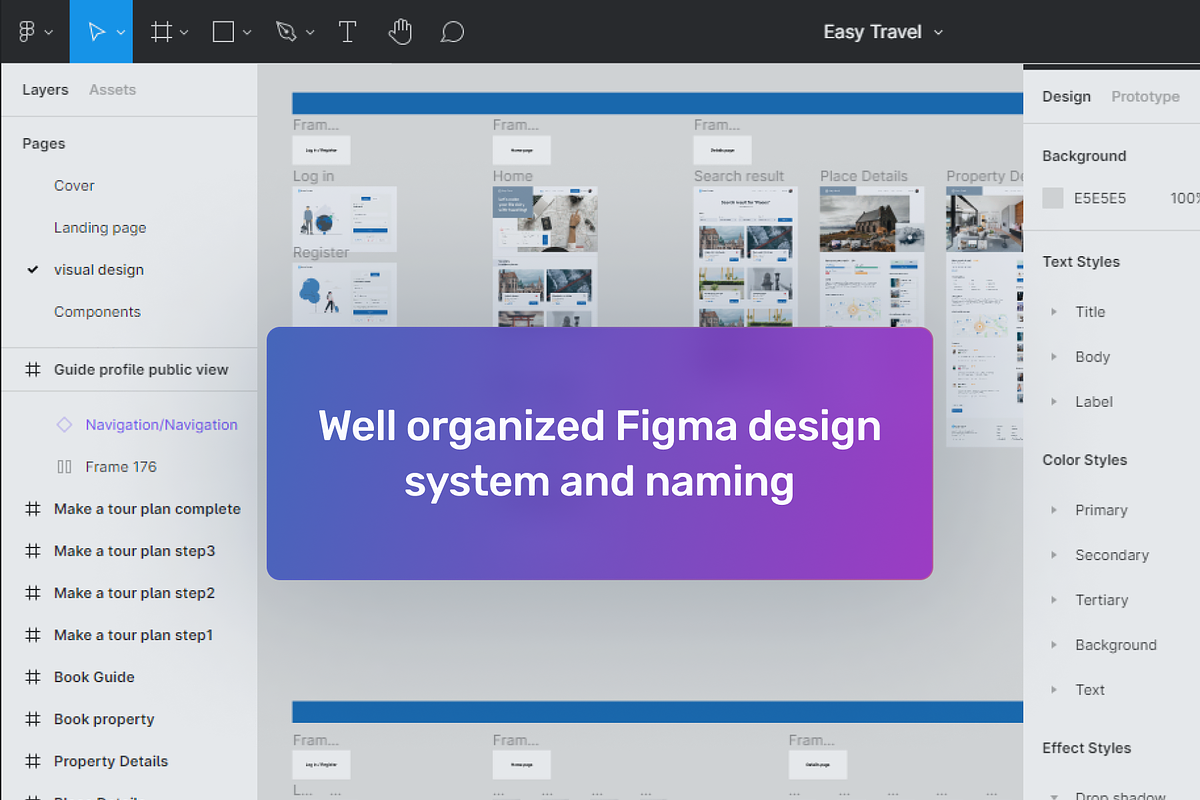Screen dimensions: 1200x800
Task: Select the Book property layer
Action: [104, 719]
